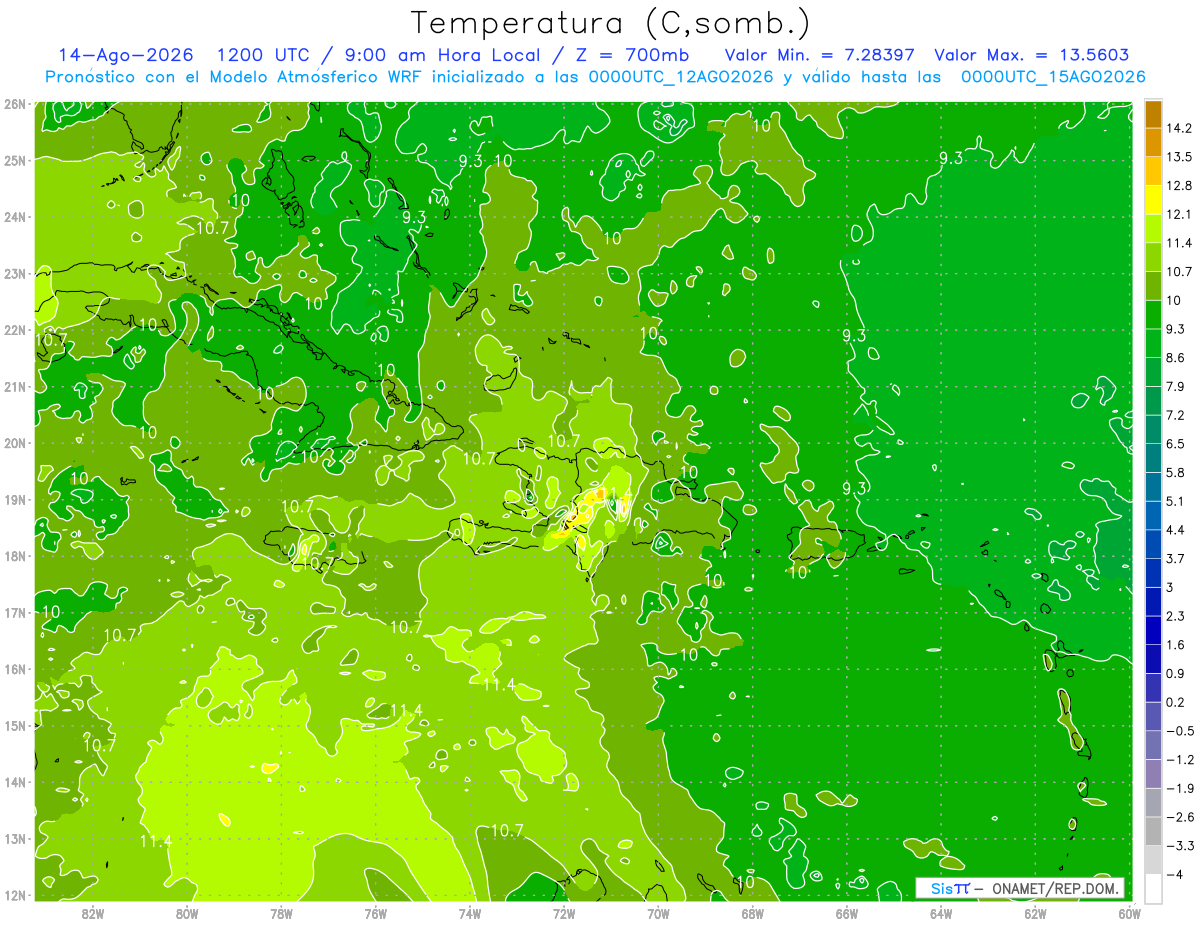Click the 6.5 colorbar label
Image resolution: width=1200 pixels, height=927 pixels.
[x=1175, y=444]
